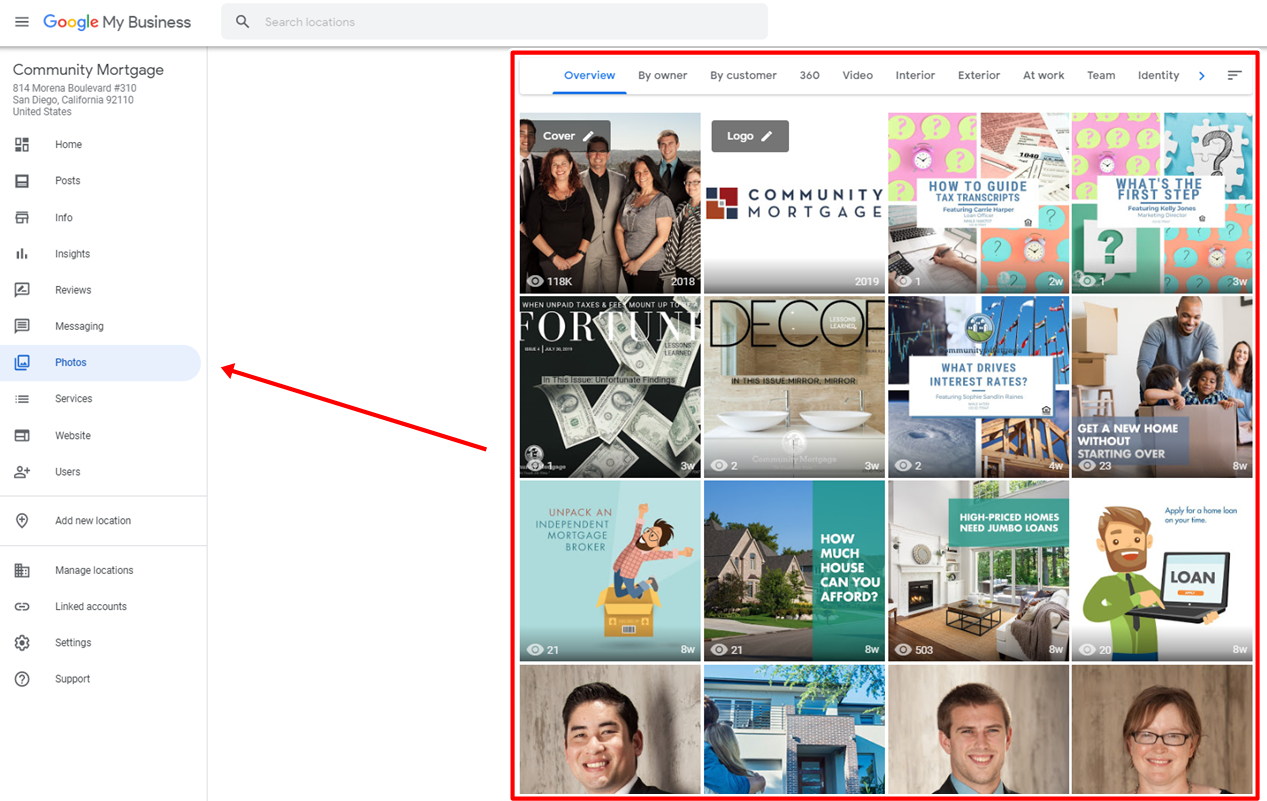Viewport: 1267px width, 801px height.
Task: Click the Website icon in sidebar
Action: [22, 436]
